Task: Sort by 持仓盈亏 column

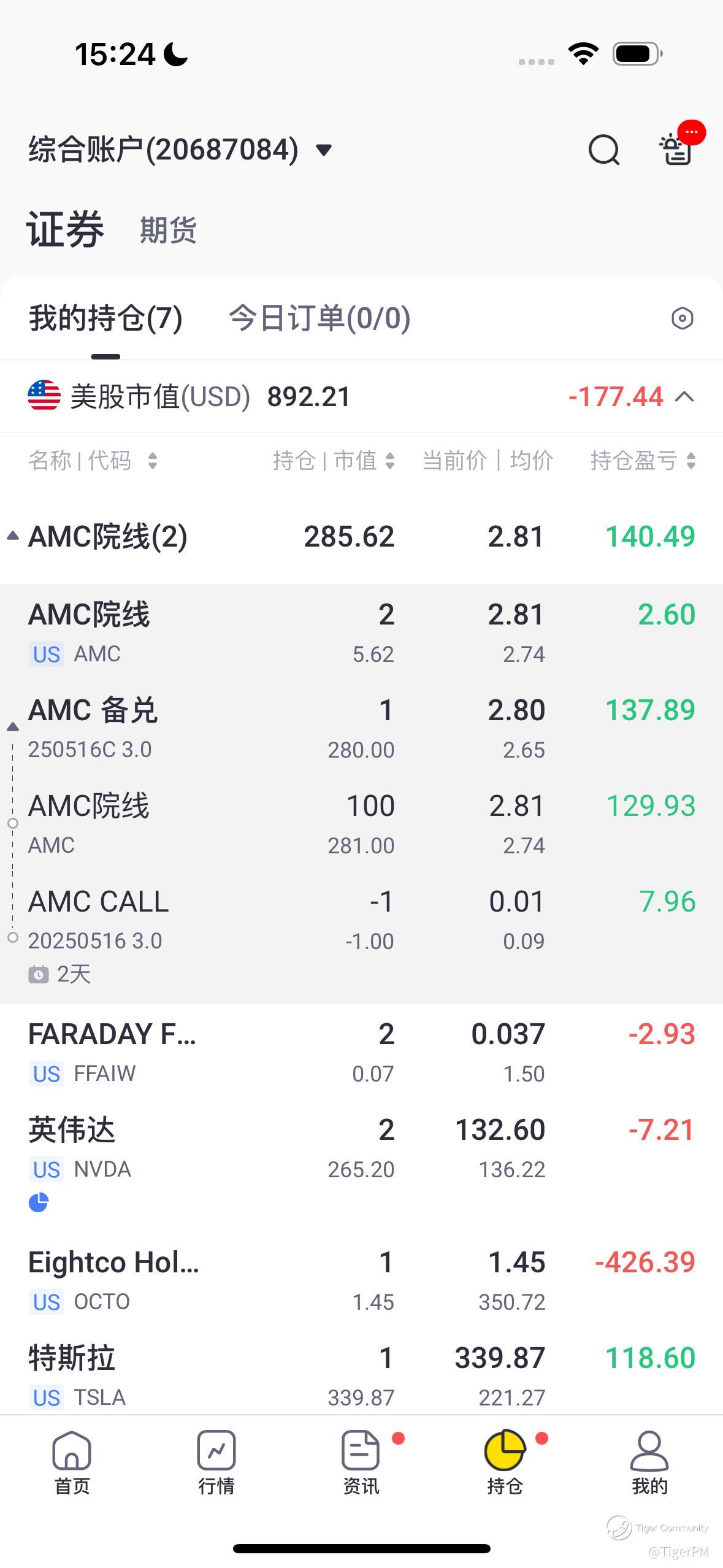Action: click(x=642, y=460)
